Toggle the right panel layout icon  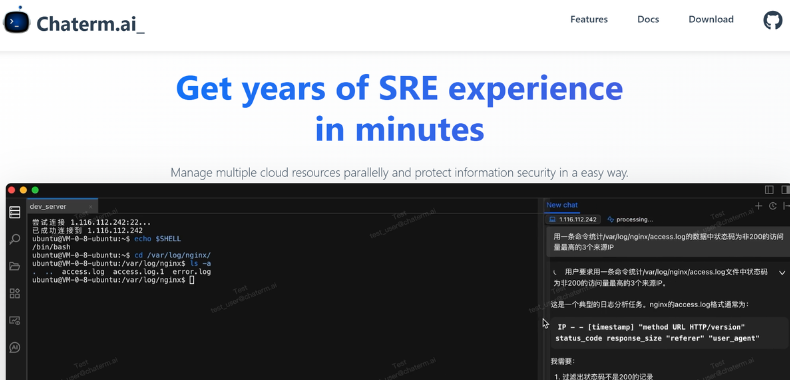785,190
